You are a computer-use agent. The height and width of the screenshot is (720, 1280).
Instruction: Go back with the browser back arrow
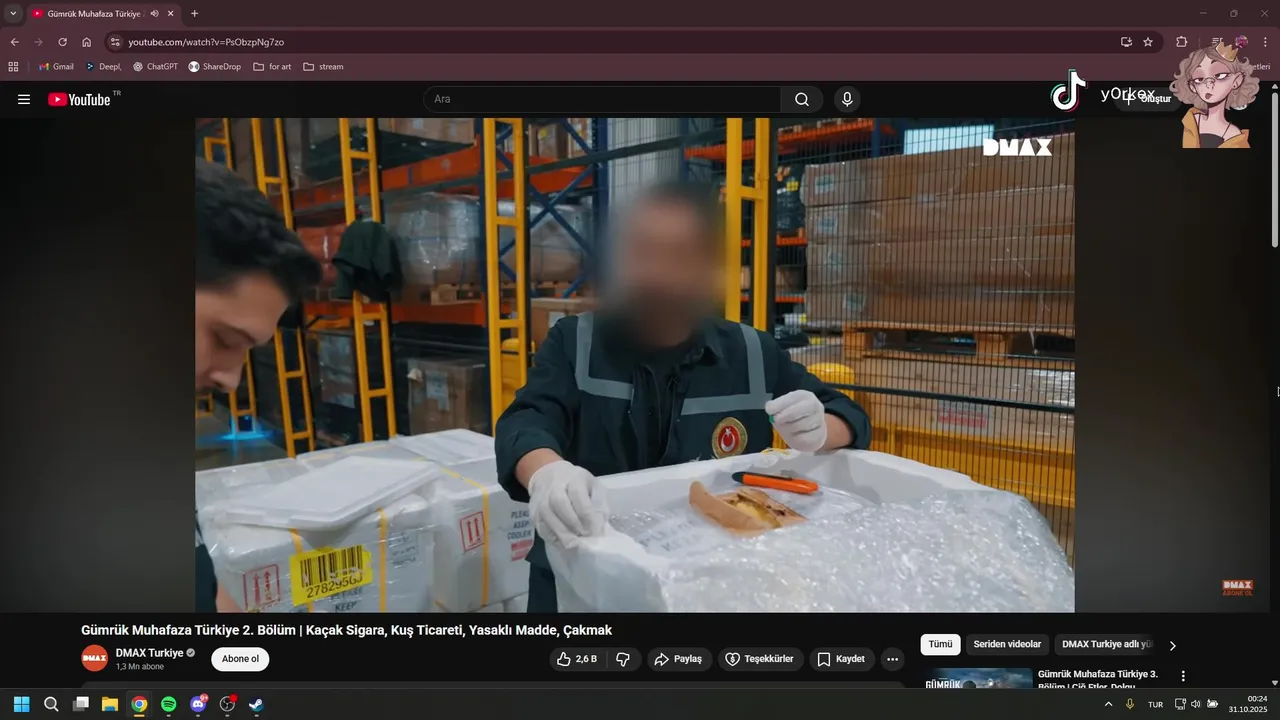pyautogui.click(x=14, y=42)
